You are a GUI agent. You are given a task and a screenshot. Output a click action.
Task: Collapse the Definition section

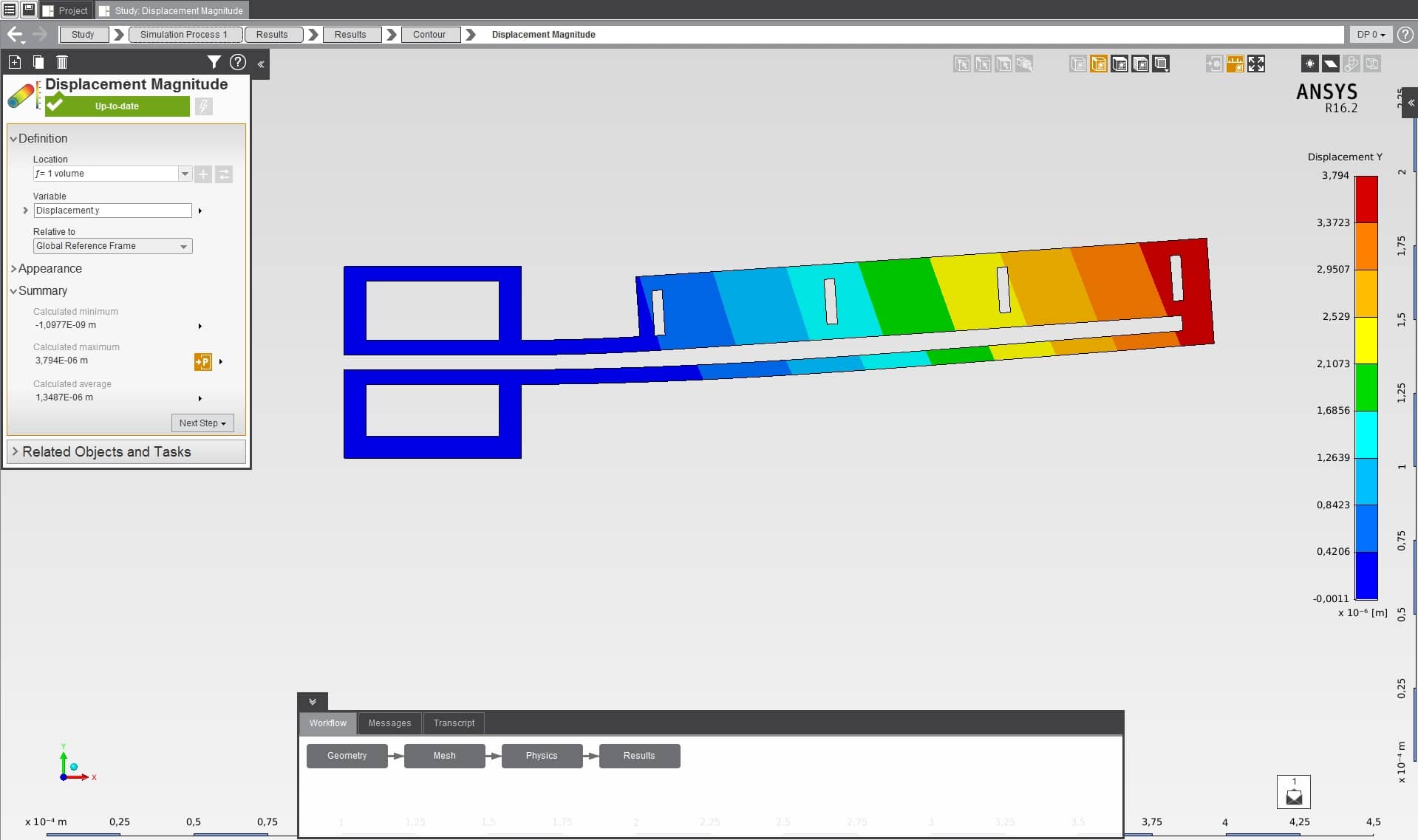(13, 139)
